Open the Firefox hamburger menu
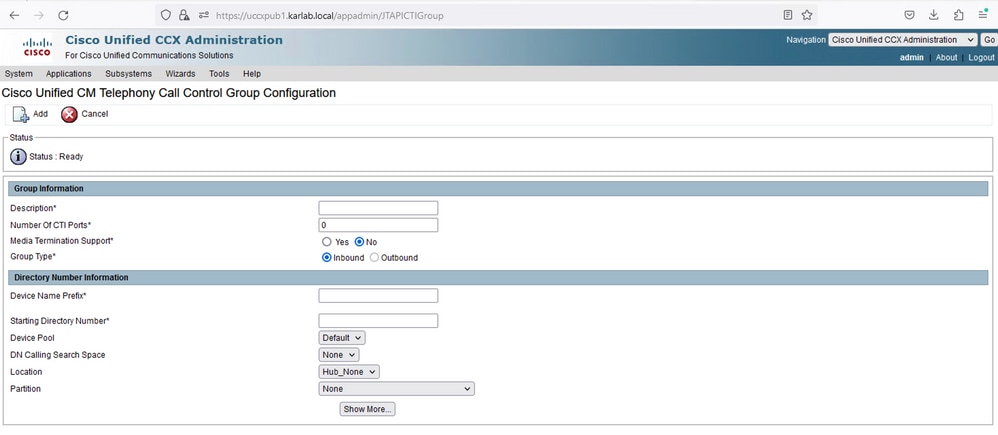998x435 pixels. (983, 15)
